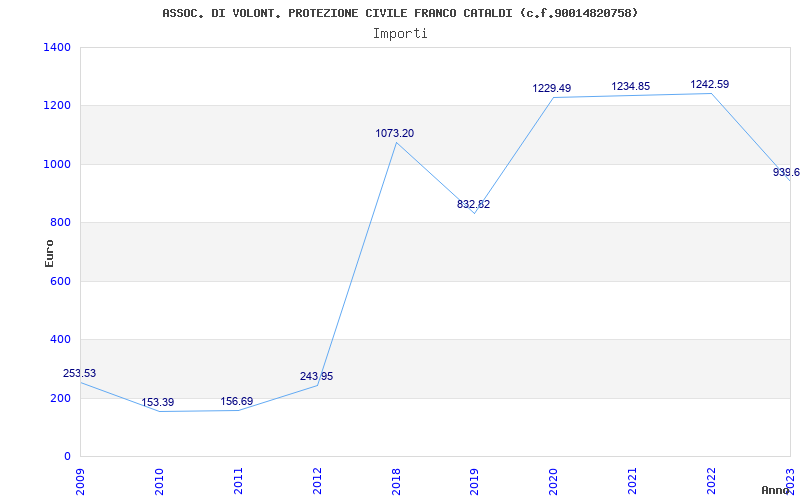Select data label 1229.49

(552, 88)
